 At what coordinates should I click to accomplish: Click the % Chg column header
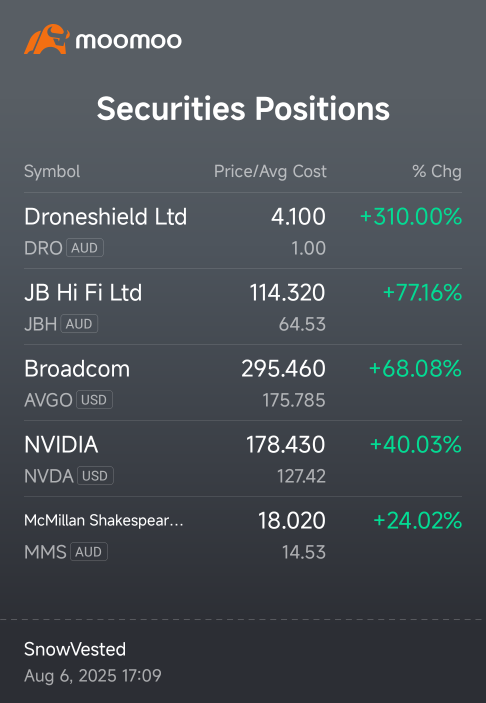(x=437, y=171)
